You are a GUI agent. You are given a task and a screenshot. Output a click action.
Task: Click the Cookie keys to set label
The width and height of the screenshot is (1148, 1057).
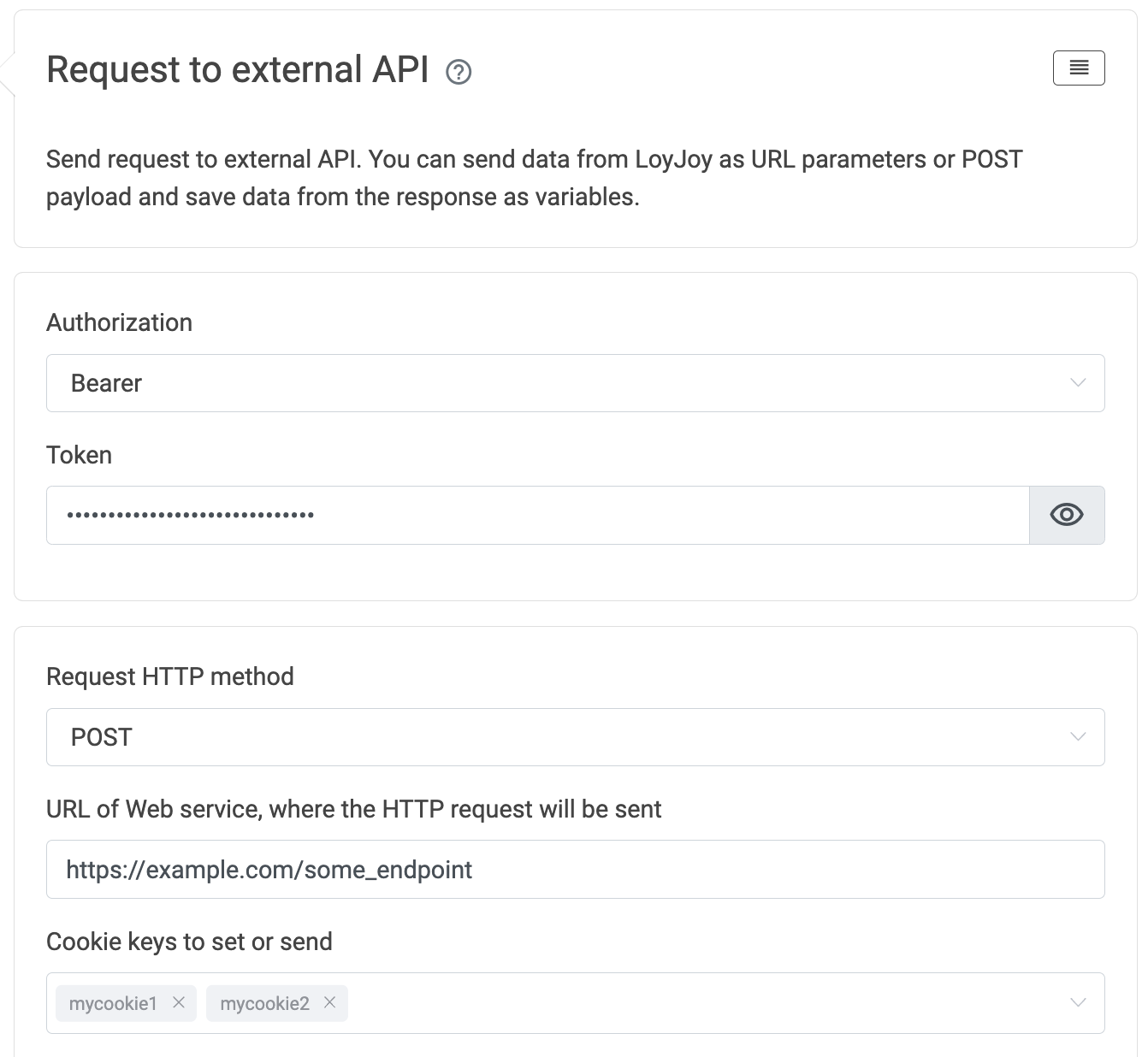pos(189,942)
